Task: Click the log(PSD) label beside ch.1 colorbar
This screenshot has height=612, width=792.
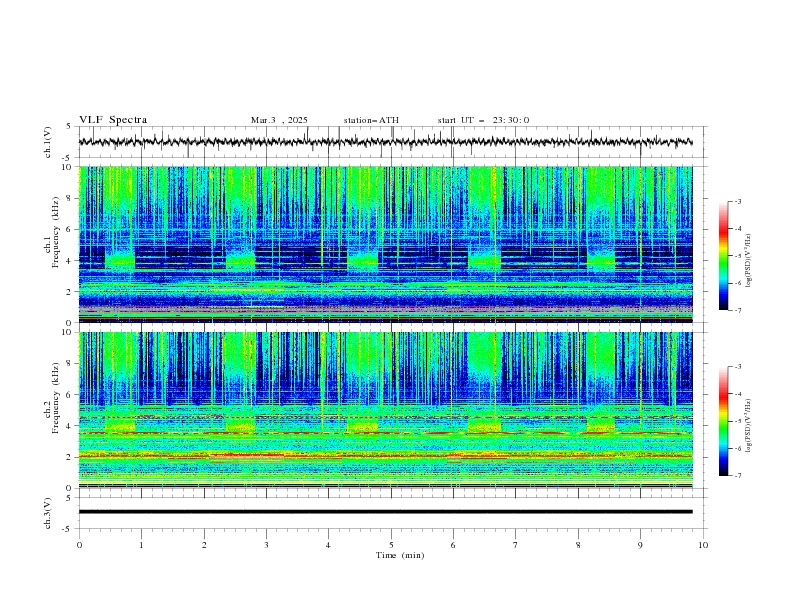Action: pos(749,261)
